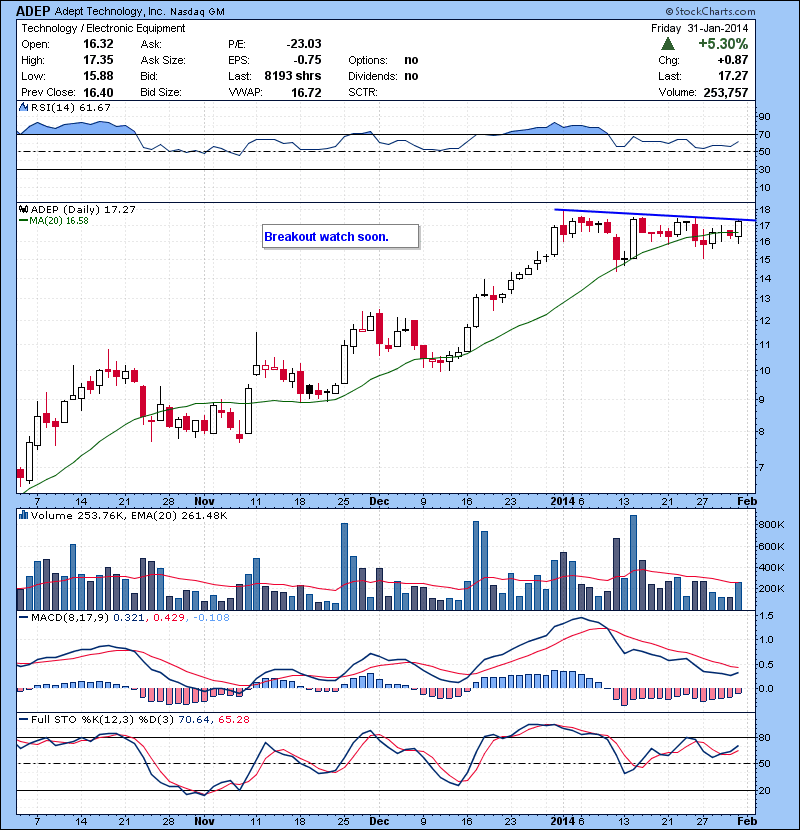
Task: Click the candlestick icon beside ADEP (Daily)
Action: point(23,209)
